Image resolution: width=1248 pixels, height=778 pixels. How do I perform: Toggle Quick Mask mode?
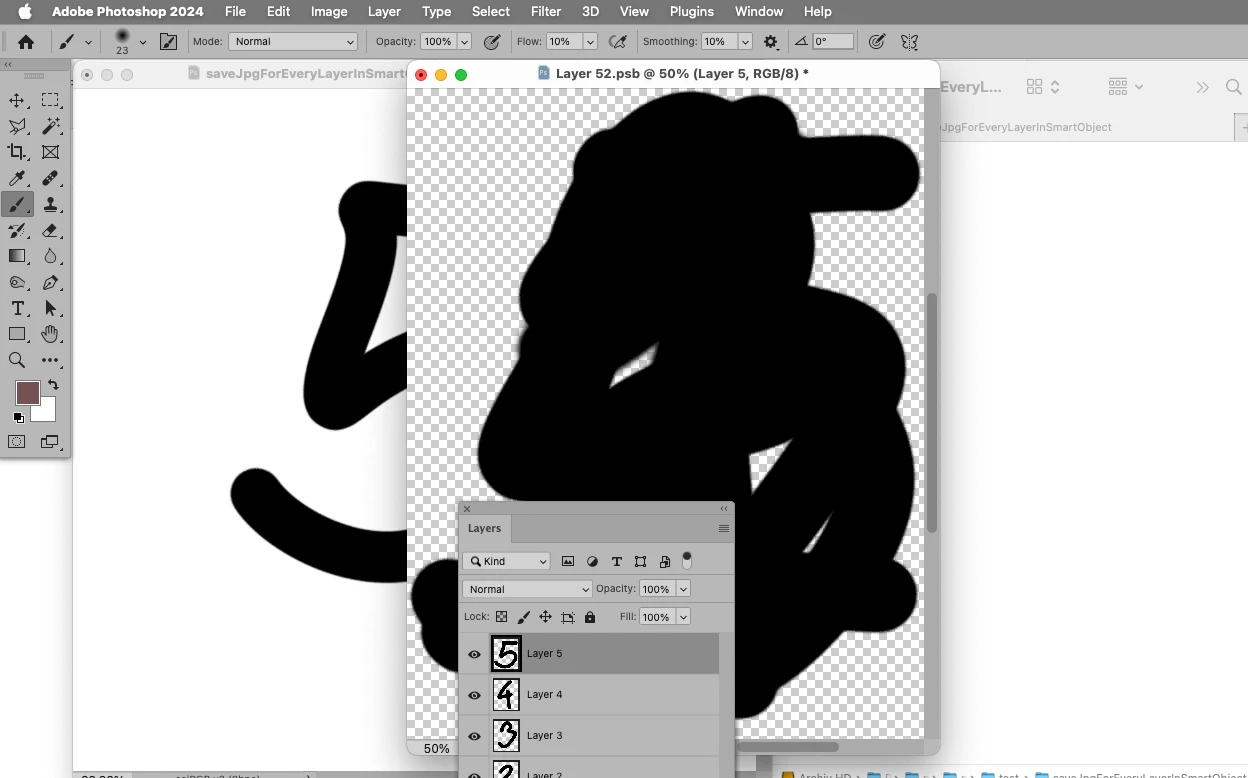click(17, 441)
